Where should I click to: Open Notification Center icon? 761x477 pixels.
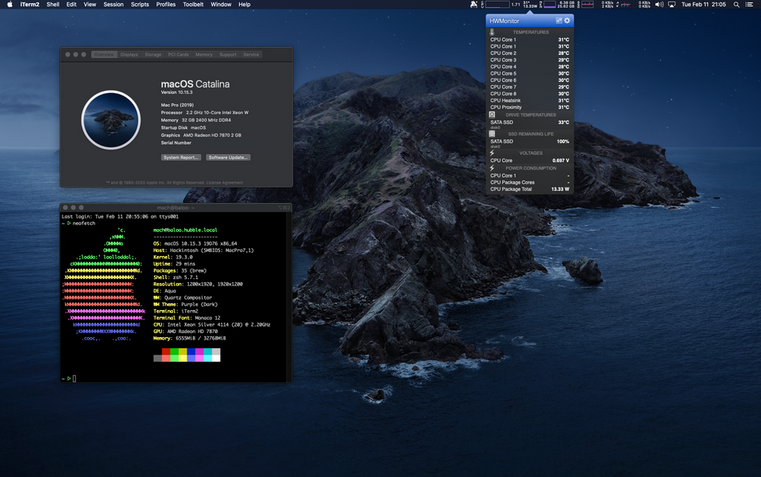pos(749,4)
